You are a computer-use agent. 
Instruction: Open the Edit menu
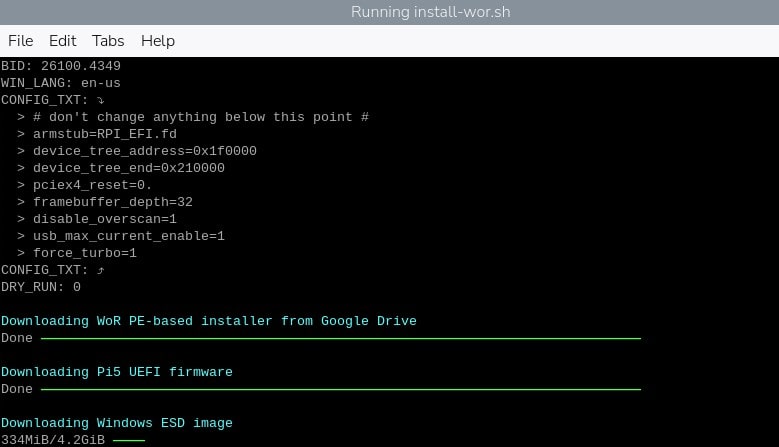tap(63, 41)
